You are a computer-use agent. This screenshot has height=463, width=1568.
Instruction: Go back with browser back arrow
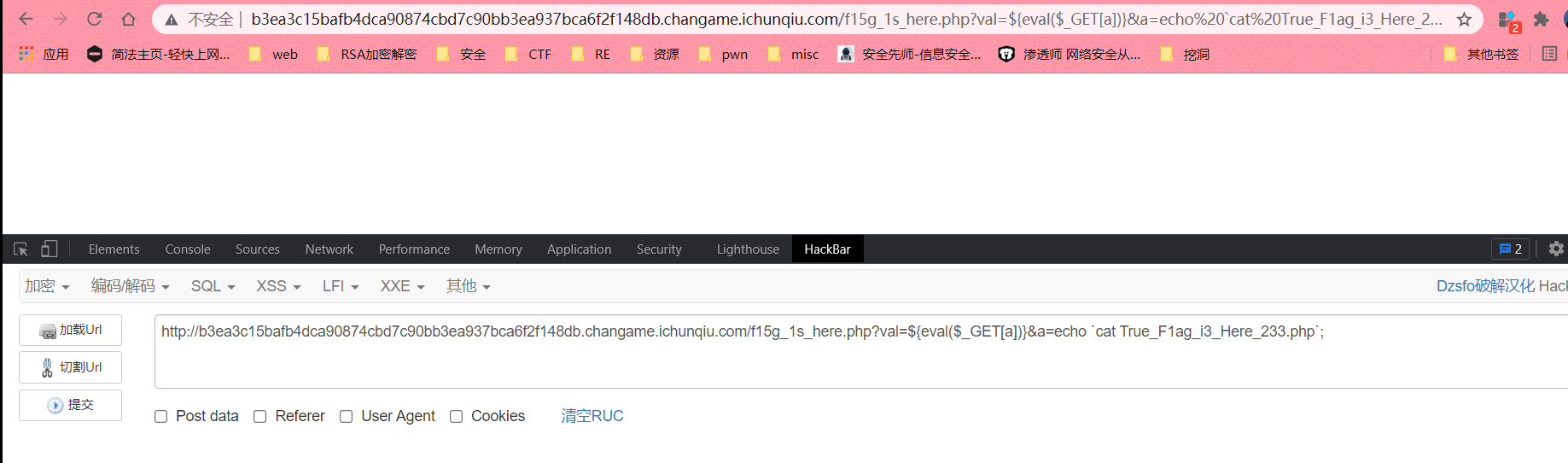coord(26,19)
